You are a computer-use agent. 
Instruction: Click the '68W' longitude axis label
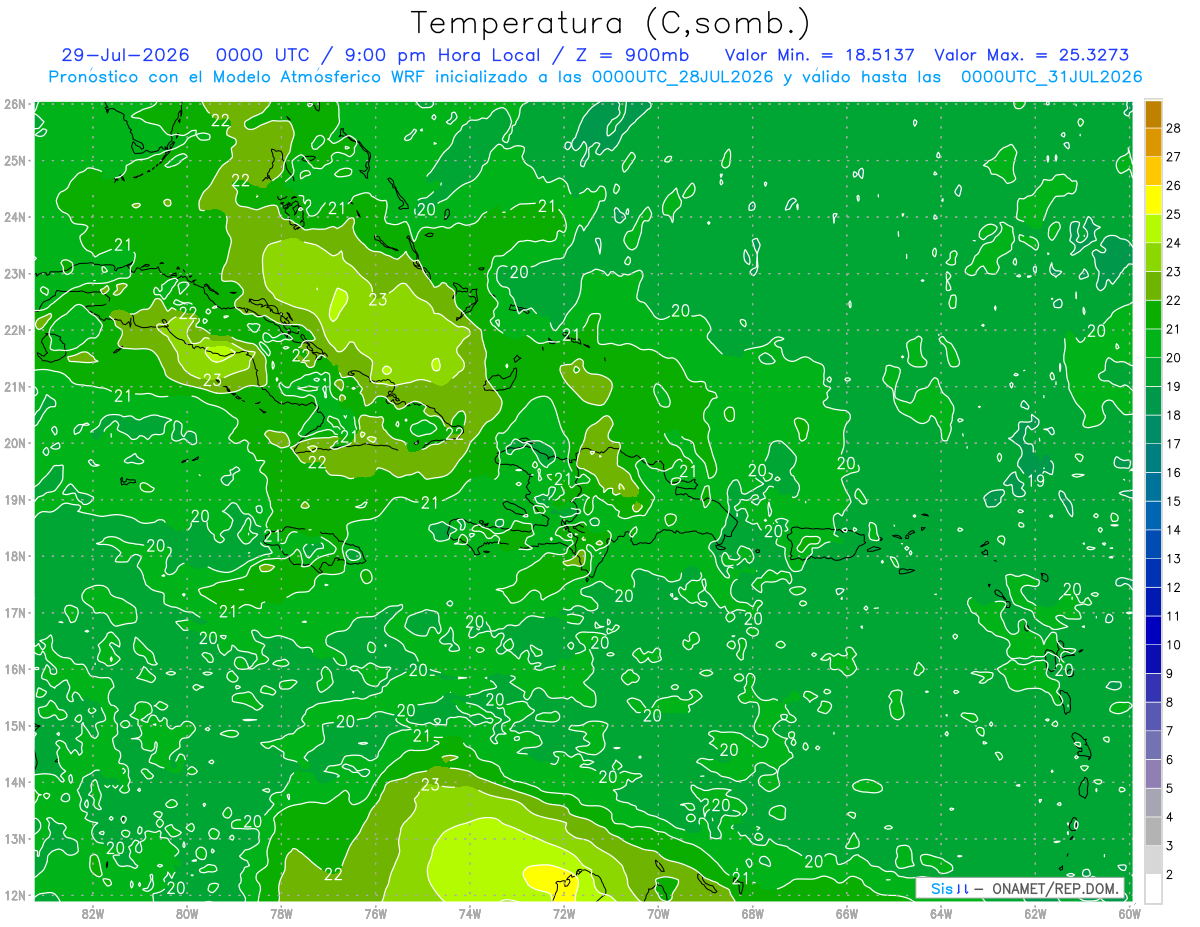coord(753,912)
